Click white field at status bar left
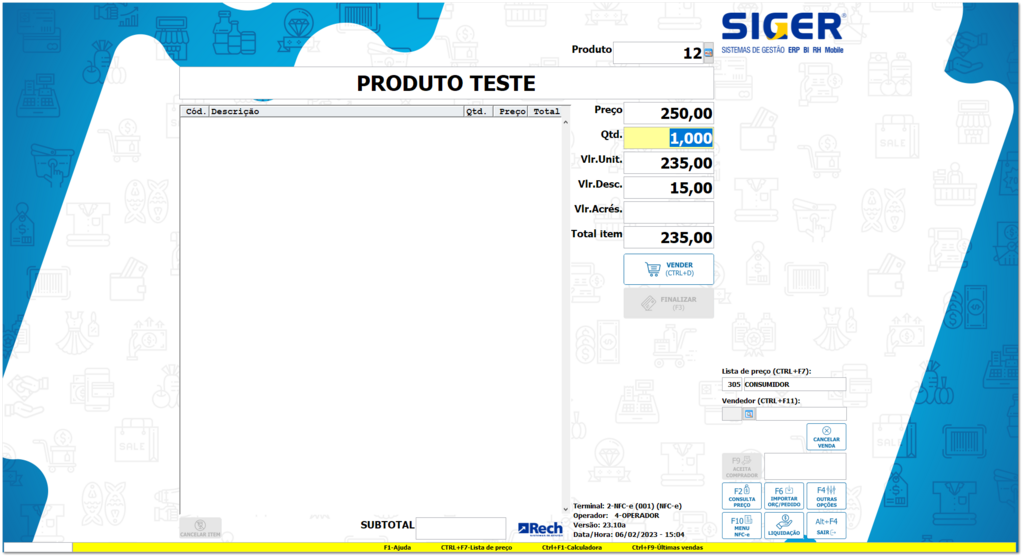 click(x=38, y=548)
